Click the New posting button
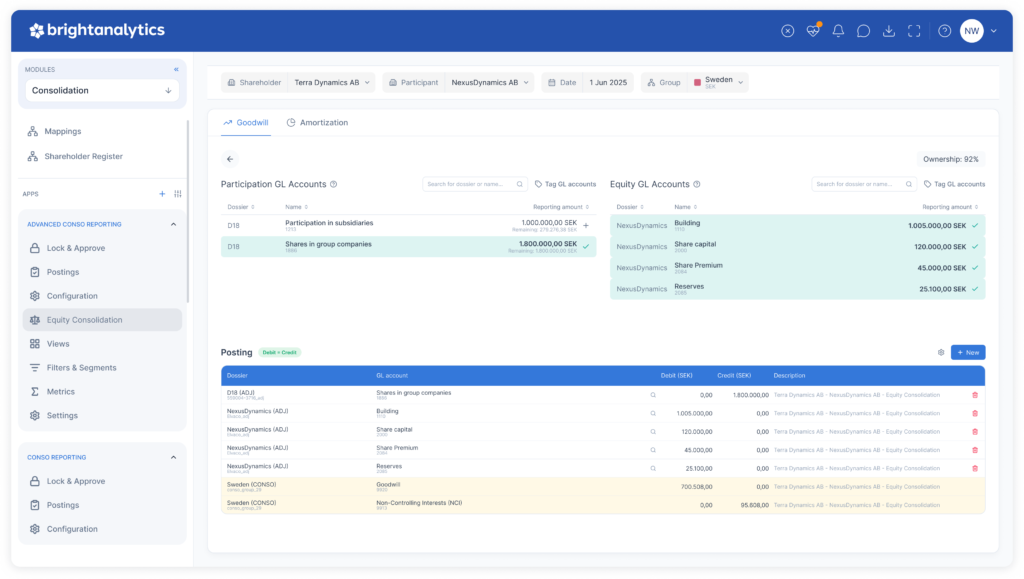This screenshot has height=579, width=1024. coord(968,352)
